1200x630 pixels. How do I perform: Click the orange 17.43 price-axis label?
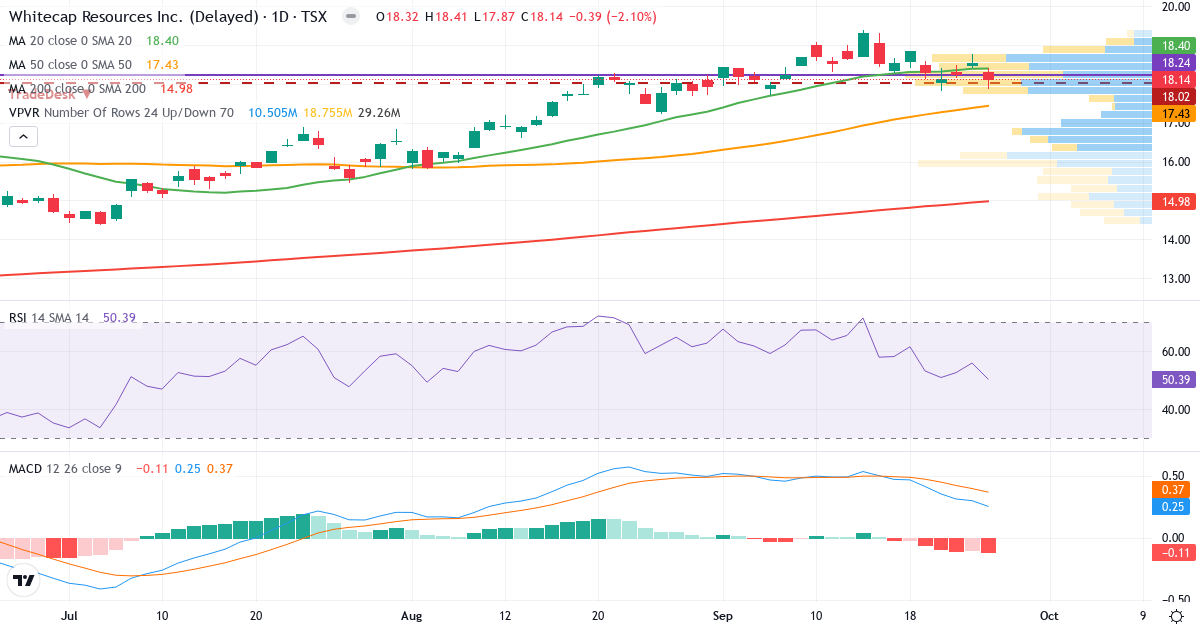point(1173,114)
